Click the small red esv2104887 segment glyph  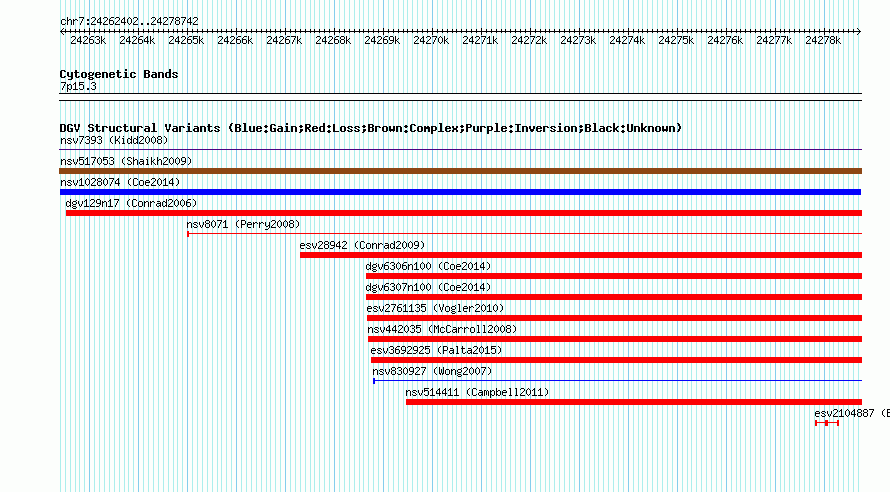click(827, 423)
